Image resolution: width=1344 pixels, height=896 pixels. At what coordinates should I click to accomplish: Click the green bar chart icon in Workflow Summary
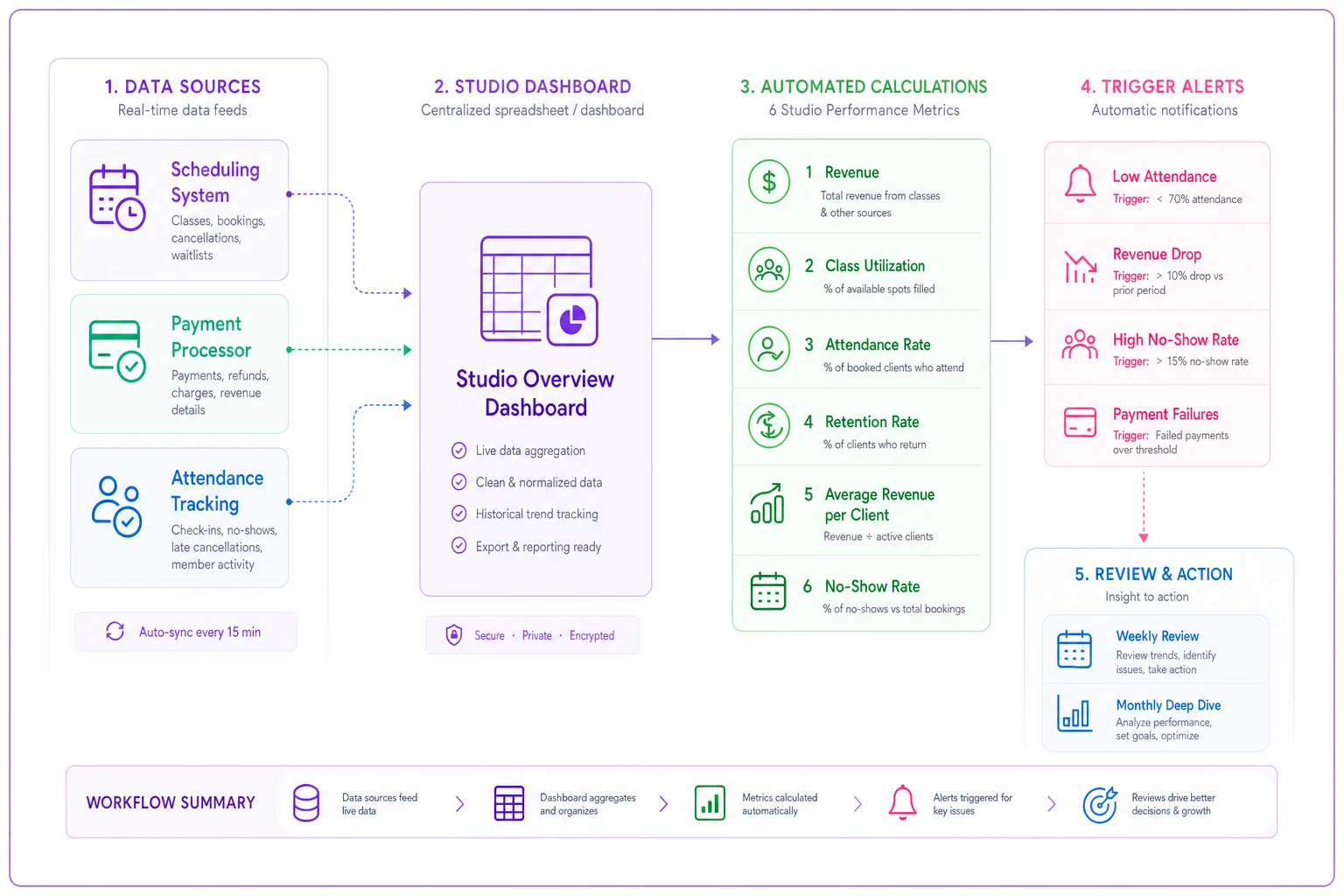point(710,802)
